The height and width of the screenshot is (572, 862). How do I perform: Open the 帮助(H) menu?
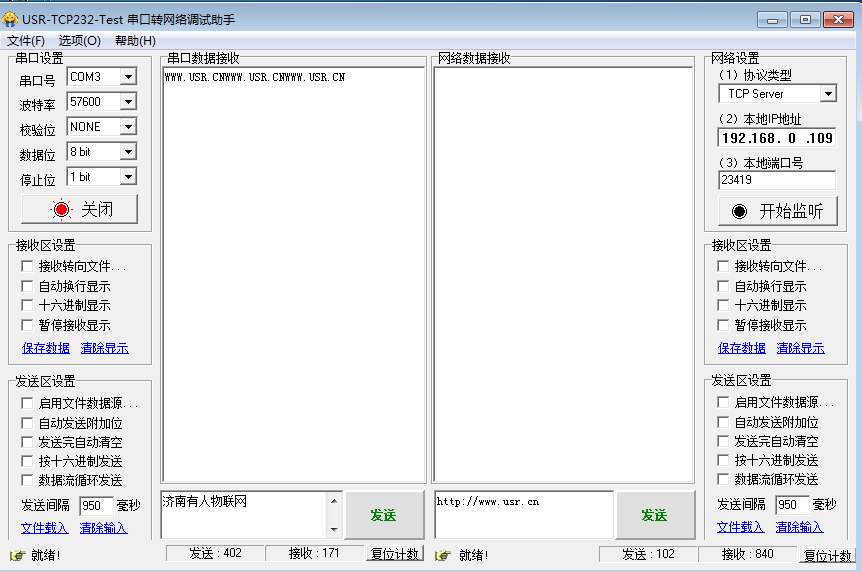click(x=135, y=41)
